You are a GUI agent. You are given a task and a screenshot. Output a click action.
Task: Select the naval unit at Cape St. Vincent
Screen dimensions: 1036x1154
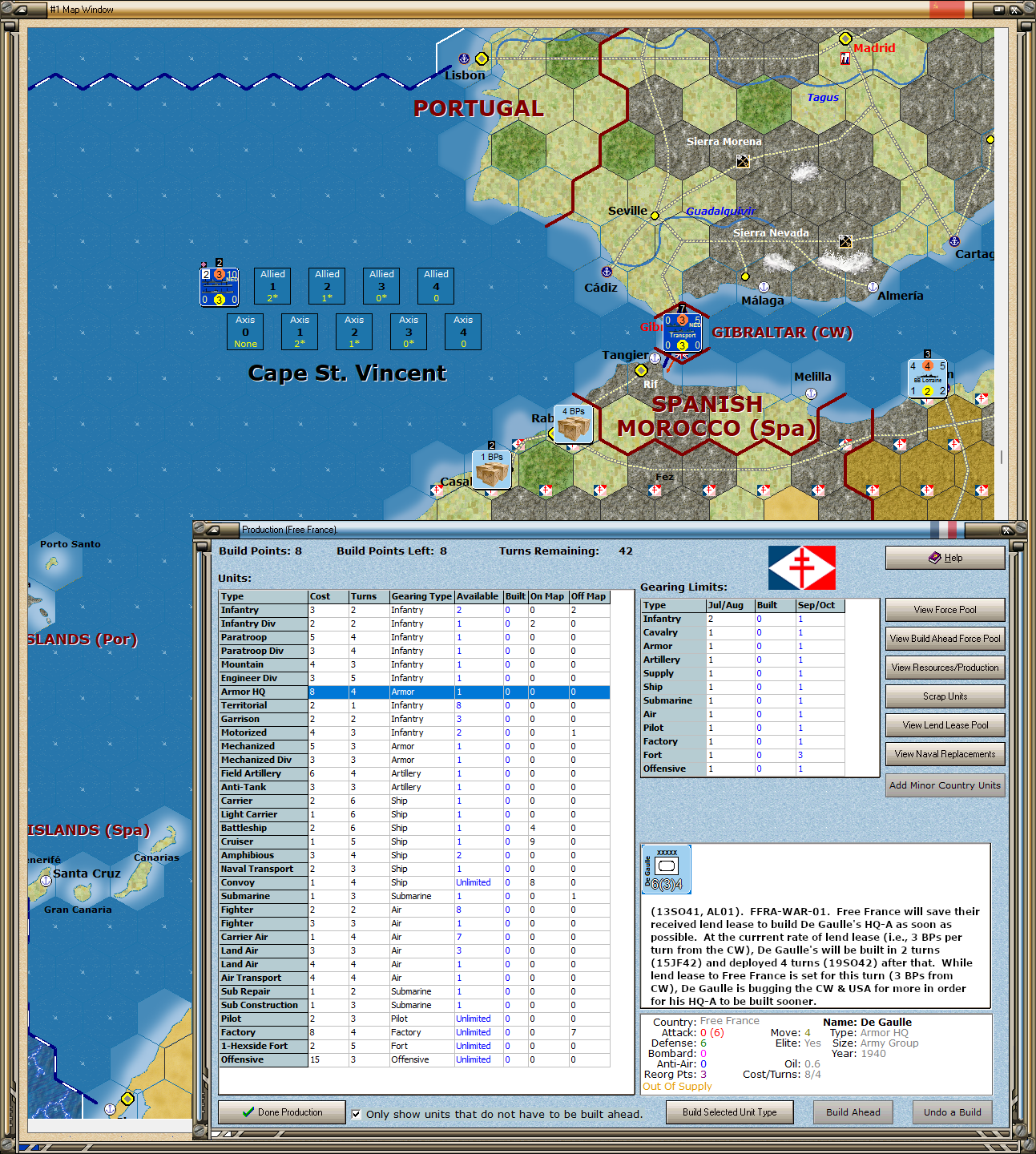[x=219, y=287]
